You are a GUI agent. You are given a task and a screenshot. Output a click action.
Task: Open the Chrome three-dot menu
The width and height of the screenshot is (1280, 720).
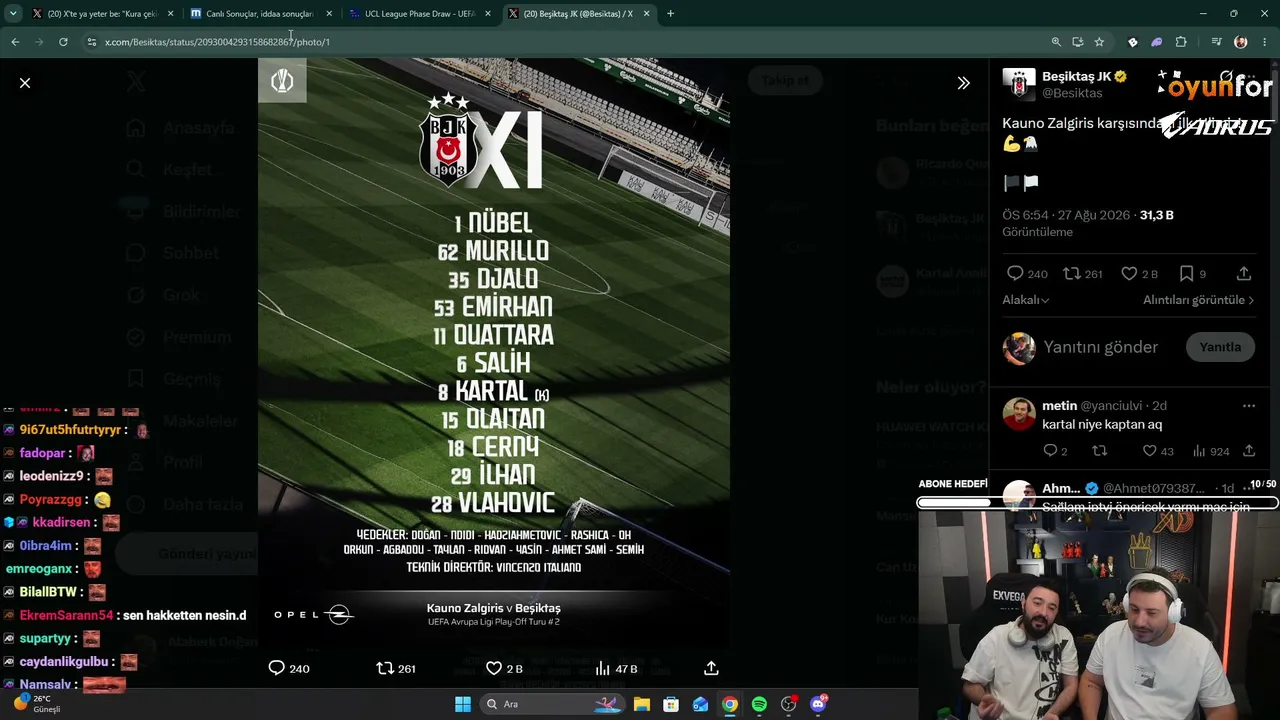tap(1265, 42)
